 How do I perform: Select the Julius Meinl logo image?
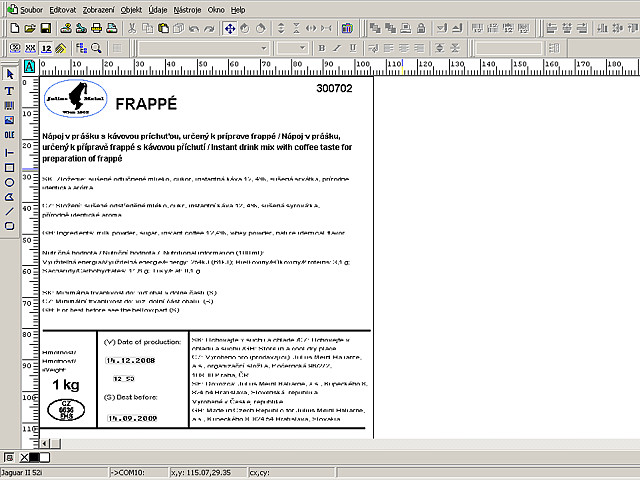pyautogui.click(x=76, y=99)
